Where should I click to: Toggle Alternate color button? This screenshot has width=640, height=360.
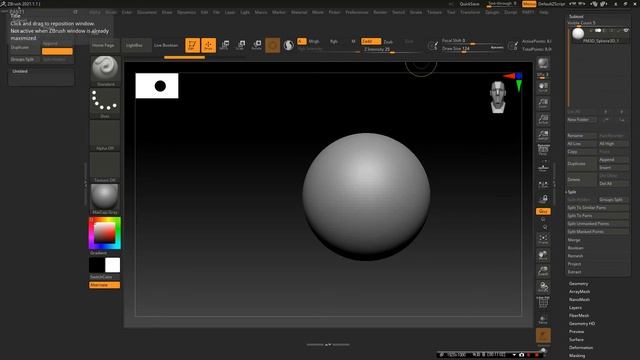click(104, 285)
